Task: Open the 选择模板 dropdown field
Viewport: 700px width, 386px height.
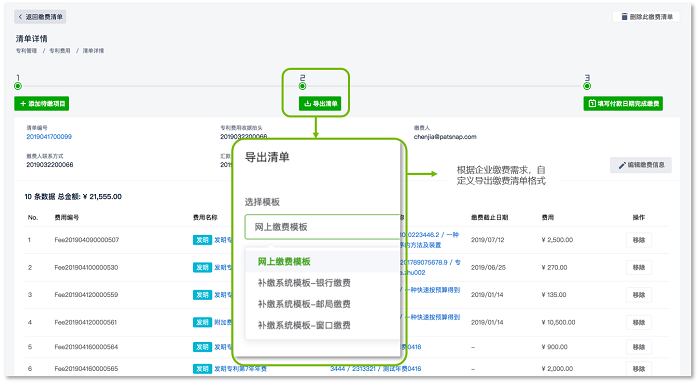Action: (322, 227)
